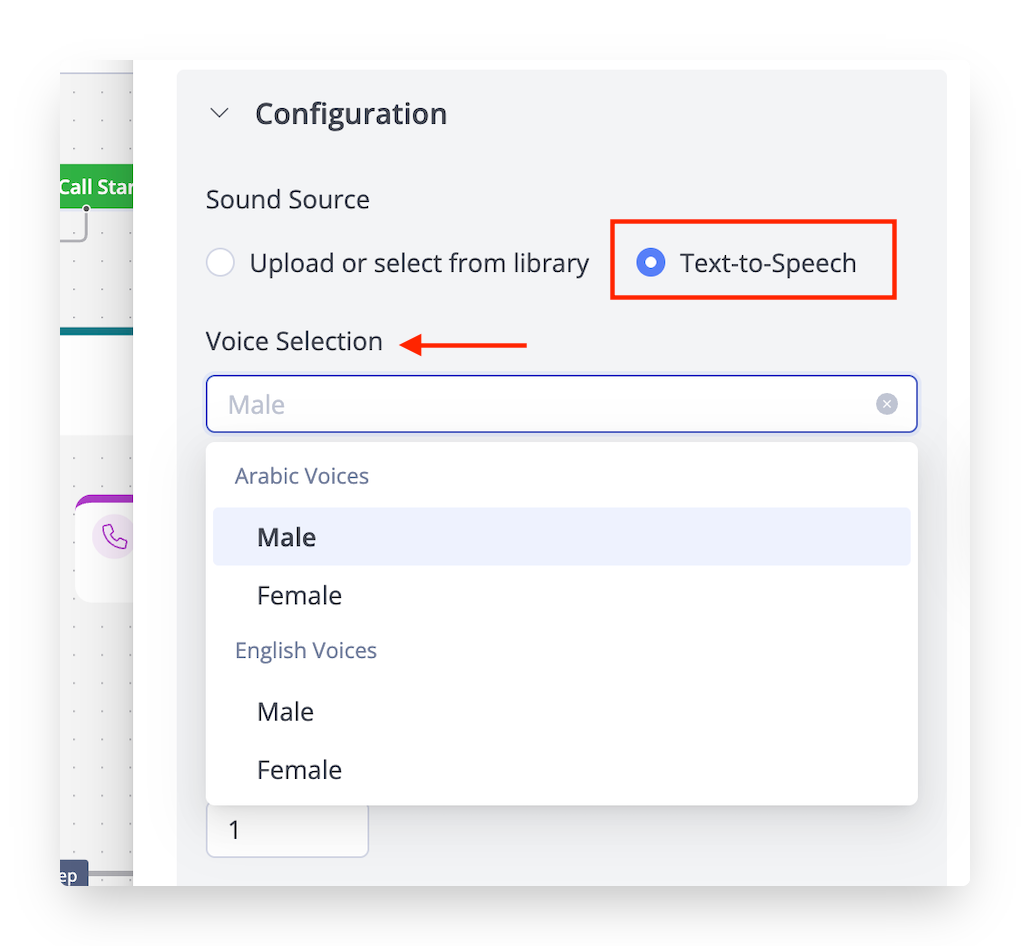Click the connector dot below Call Start
Screen dimensions: 1030x946
point(87,209)
